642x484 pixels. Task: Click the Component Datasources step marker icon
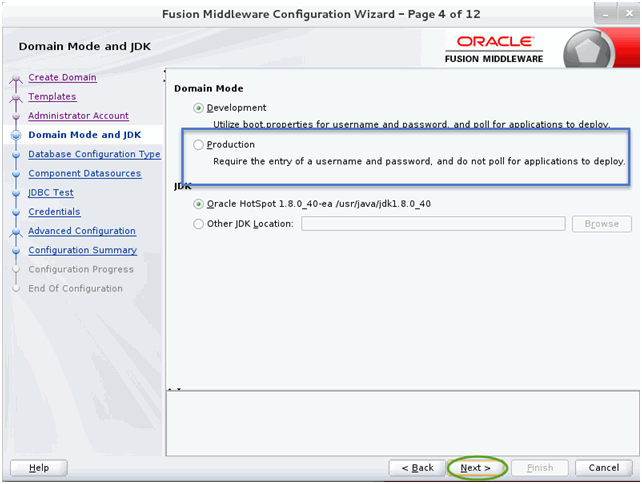click(x=16, y=174)
